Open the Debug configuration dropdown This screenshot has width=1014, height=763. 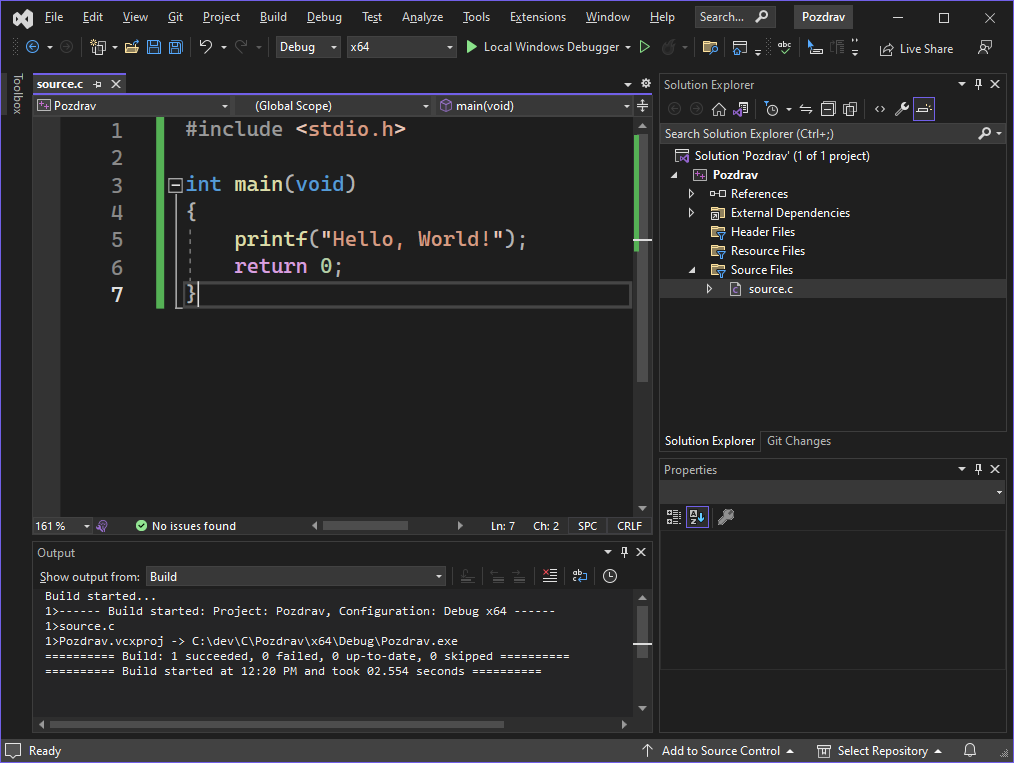tap(308, 47)
